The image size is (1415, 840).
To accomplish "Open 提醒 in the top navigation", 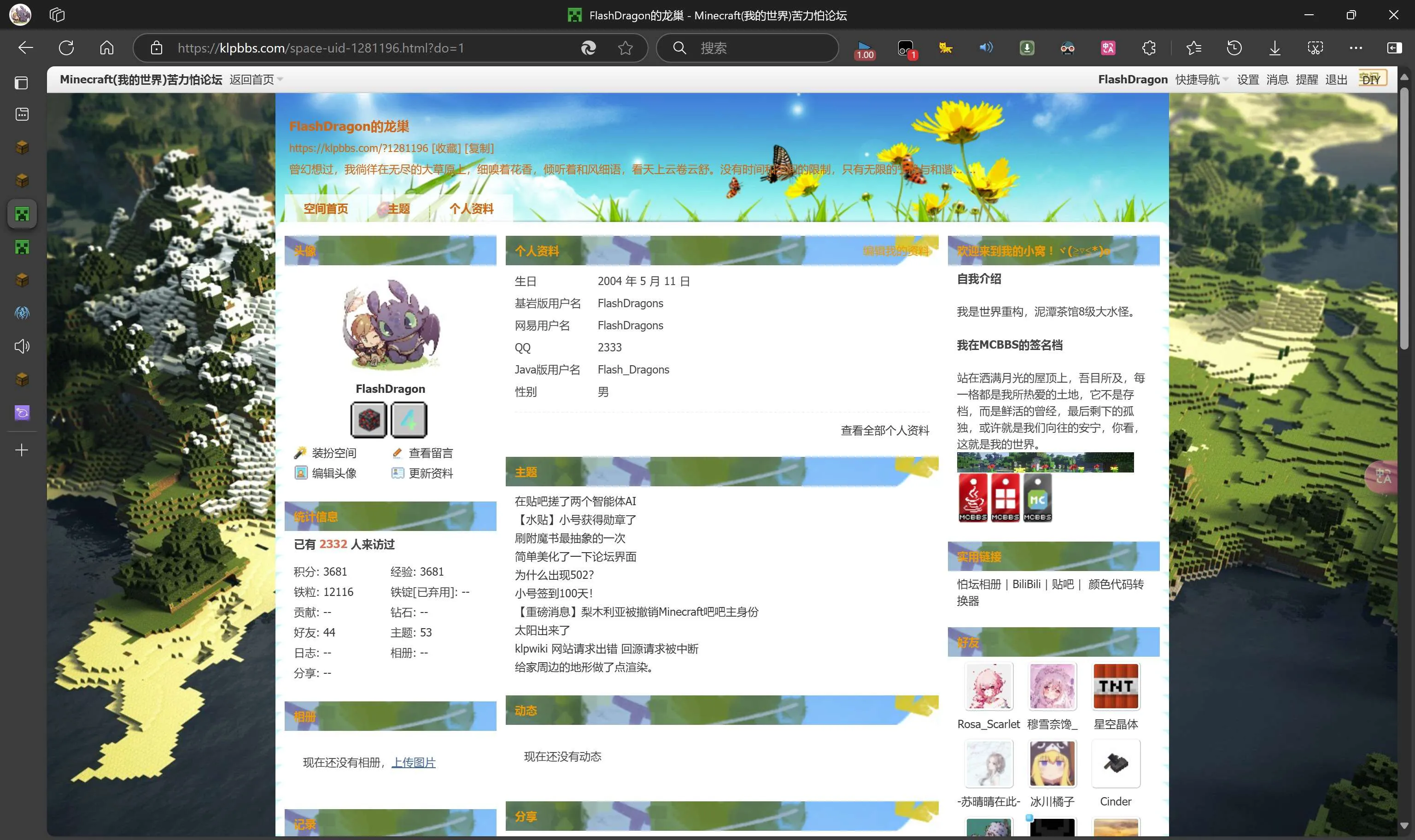I will pos(1306,80).
